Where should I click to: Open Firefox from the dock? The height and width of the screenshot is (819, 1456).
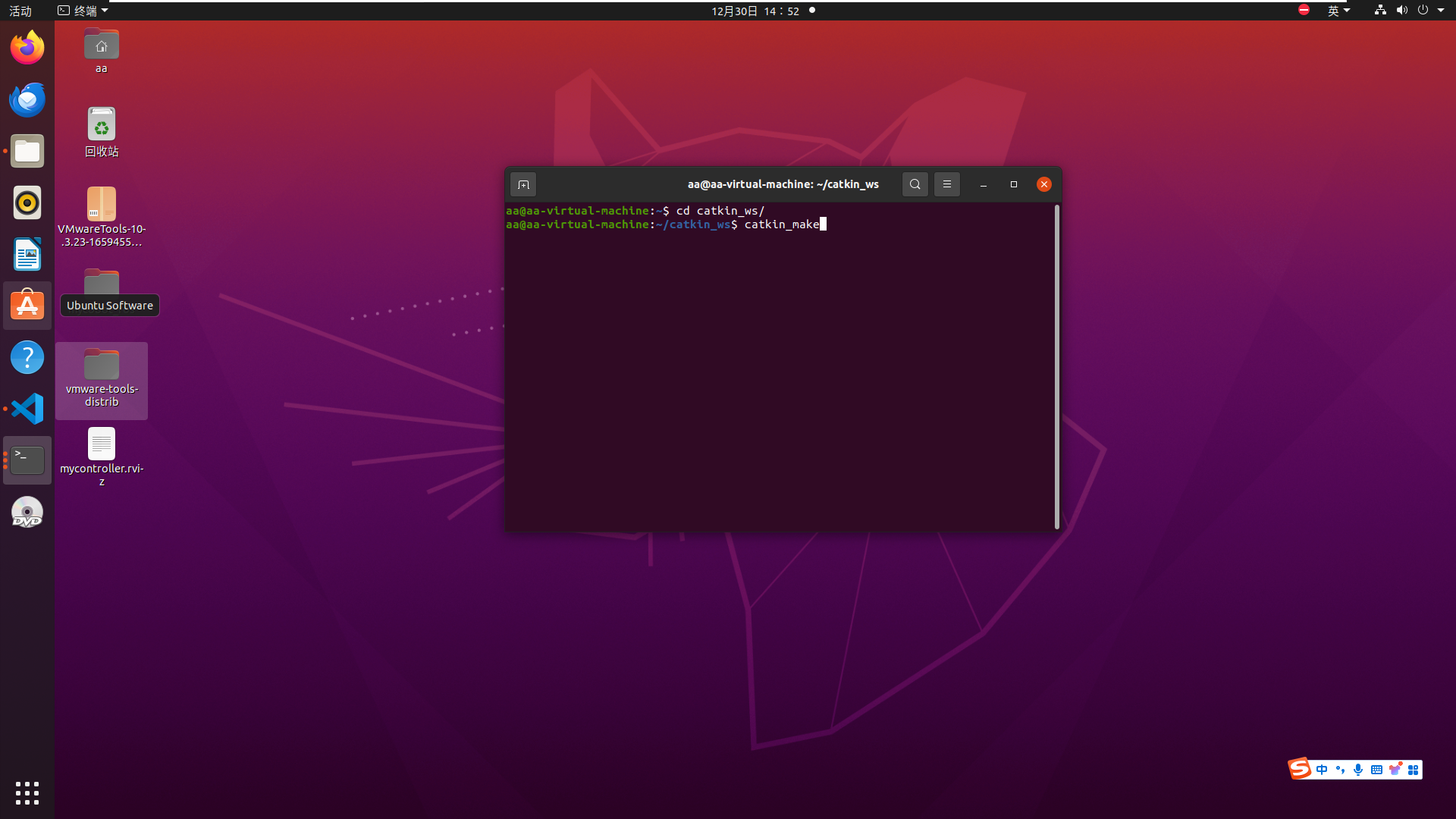click(x=27, y=48)
